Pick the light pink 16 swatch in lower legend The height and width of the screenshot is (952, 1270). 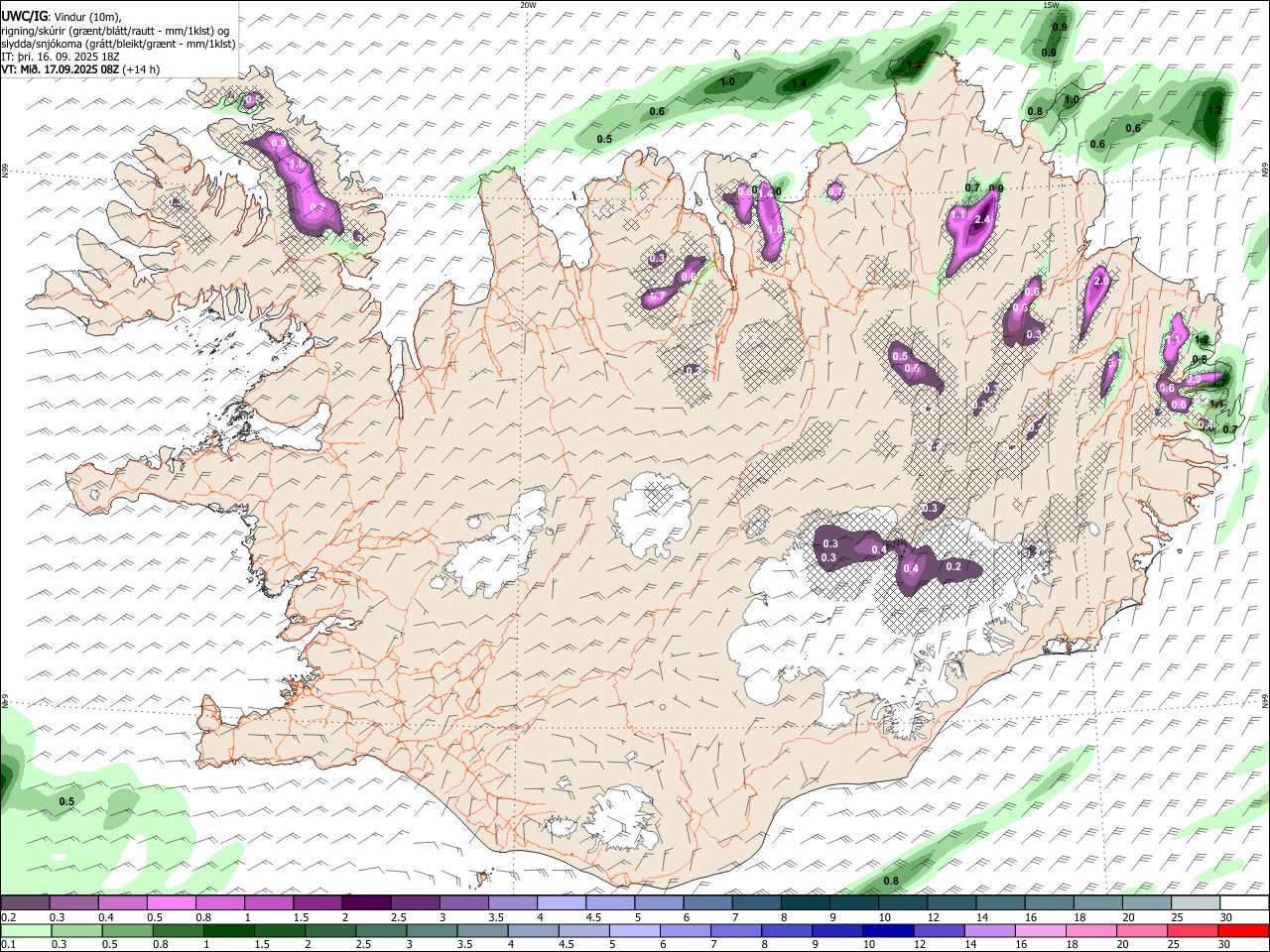pyautogui.click(x=1041, y=931)
